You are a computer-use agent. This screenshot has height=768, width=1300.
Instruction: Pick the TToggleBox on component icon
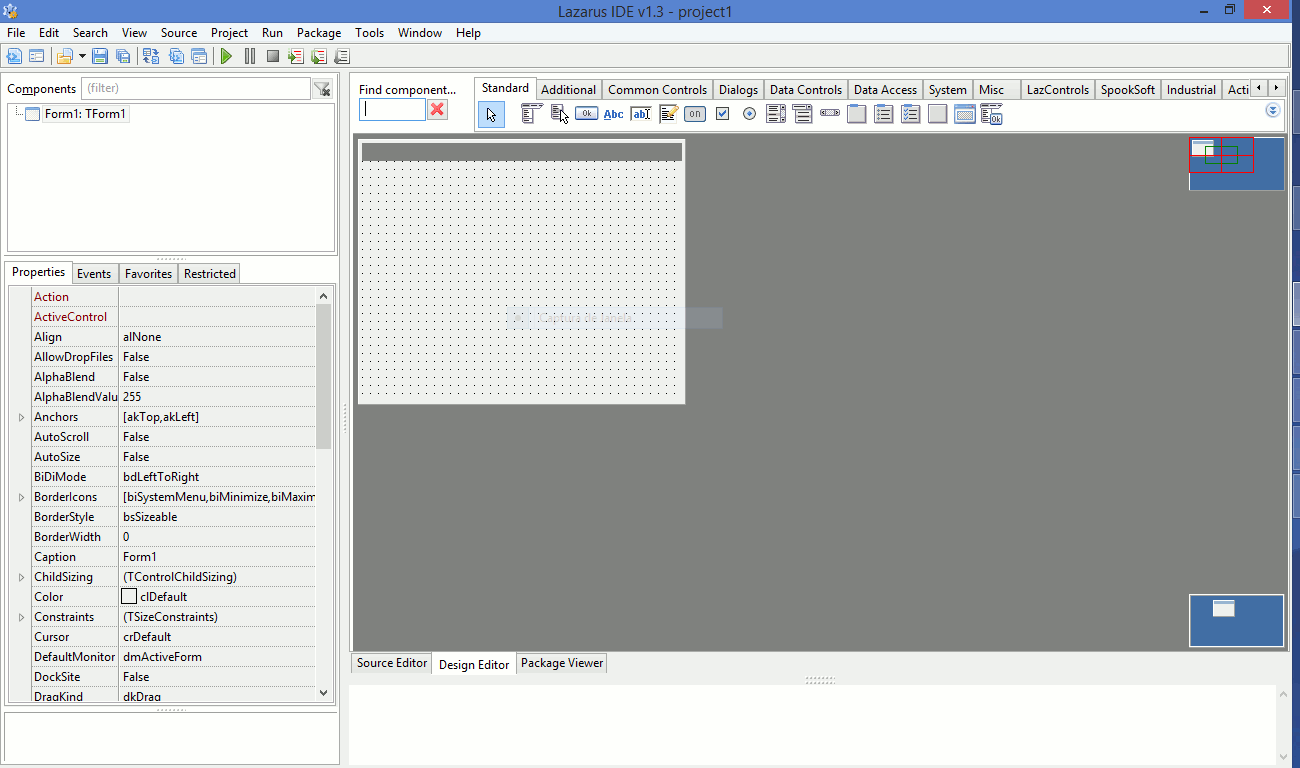point(695,114)
